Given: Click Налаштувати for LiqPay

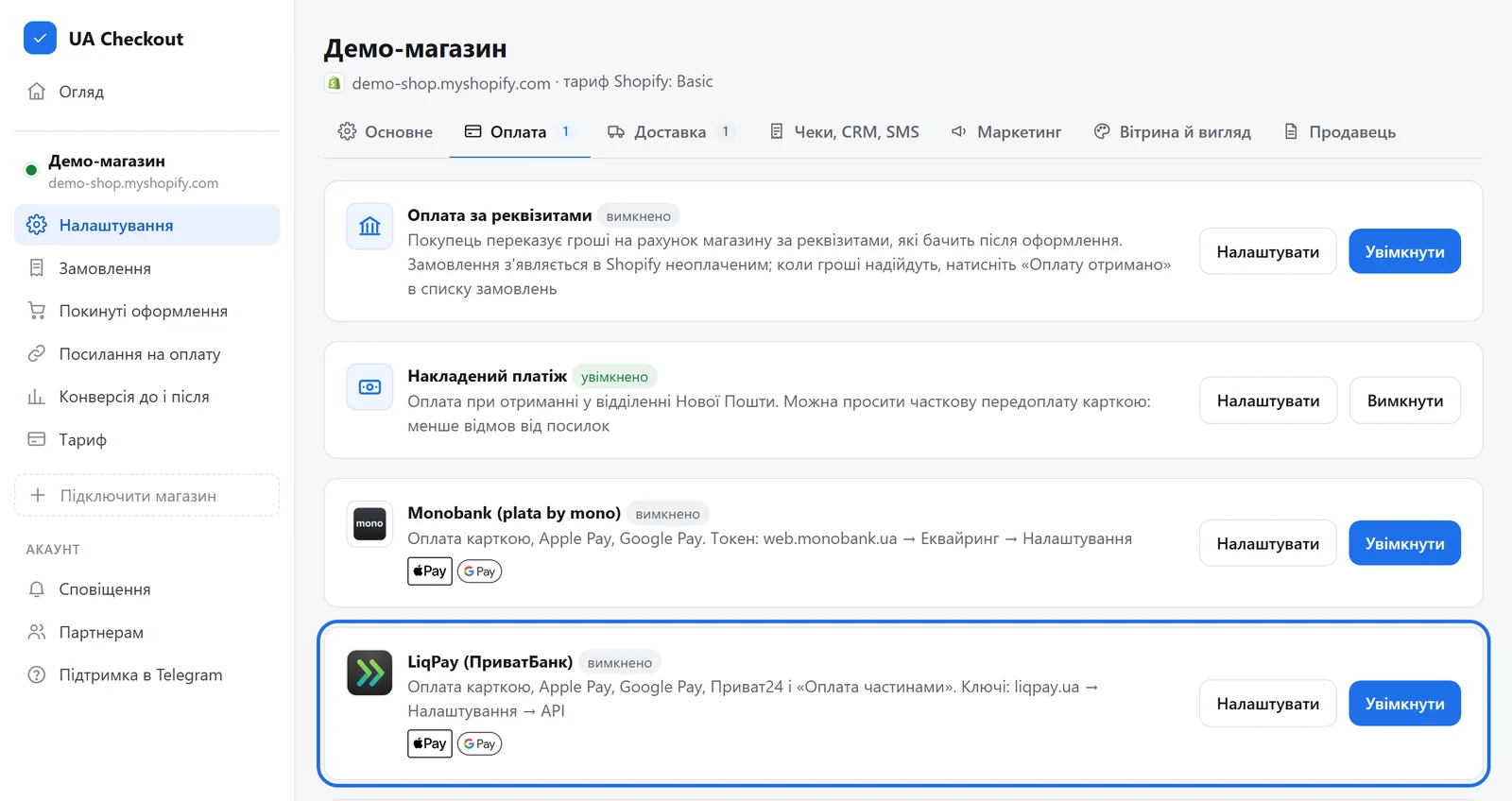Looking at the screenshot, I should 1267,704.
